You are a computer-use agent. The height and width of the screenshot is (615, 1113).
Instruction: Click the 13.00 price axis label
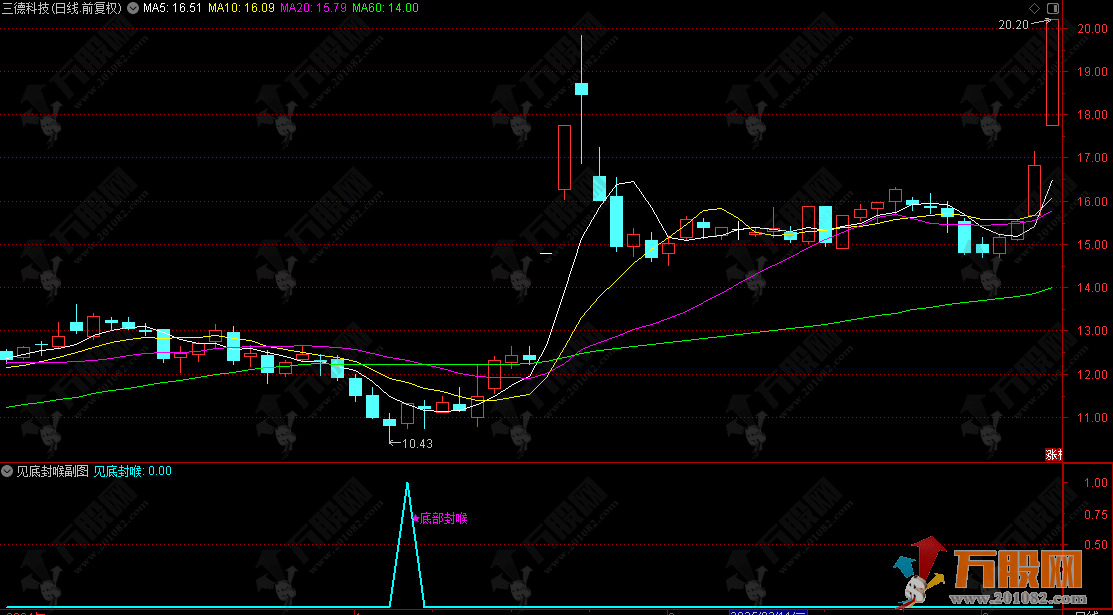pos(1091,331)
